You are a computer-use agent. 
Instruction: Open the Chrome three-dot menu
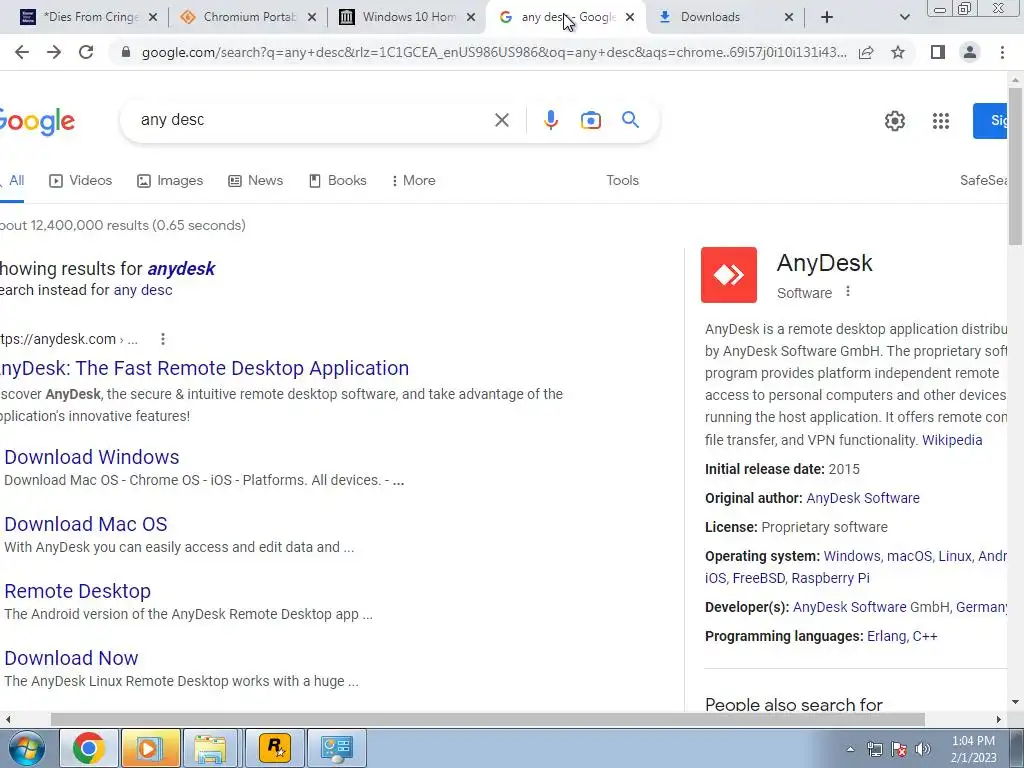[1002, 52]
